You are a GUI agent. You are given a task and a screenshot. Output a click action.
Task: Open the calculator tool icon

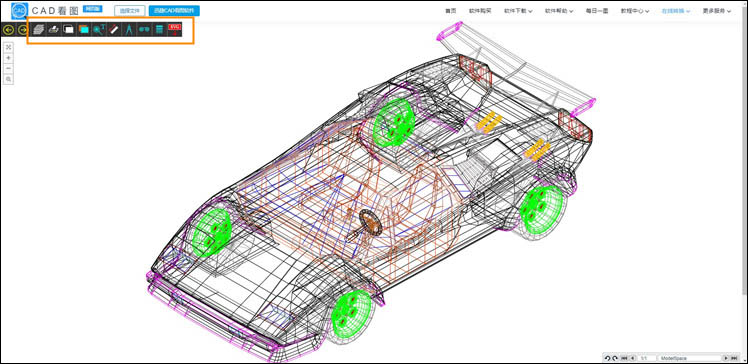tap(159, 30)
